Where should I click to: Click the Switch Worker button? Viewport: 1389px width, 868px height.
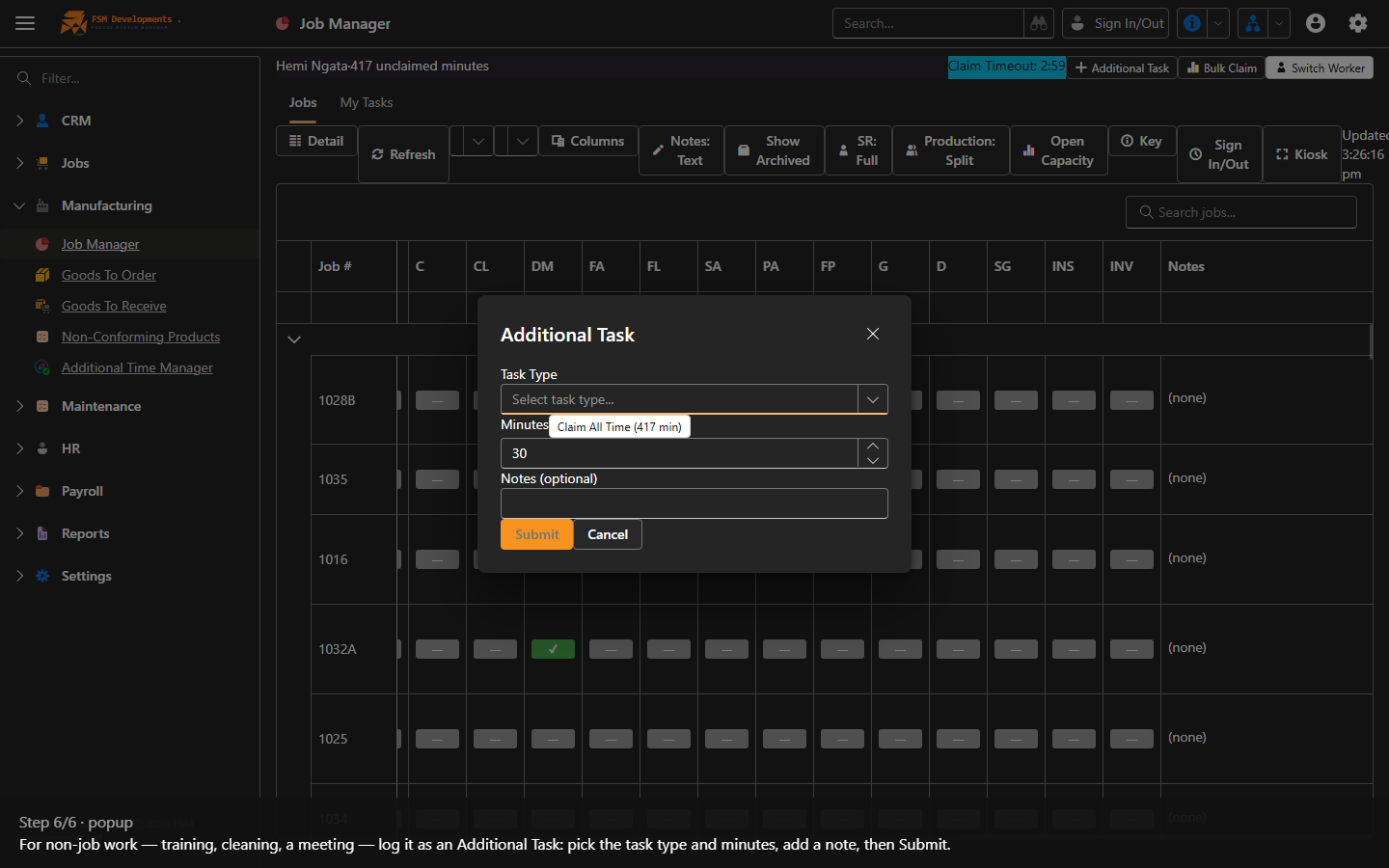point(1320,68)
